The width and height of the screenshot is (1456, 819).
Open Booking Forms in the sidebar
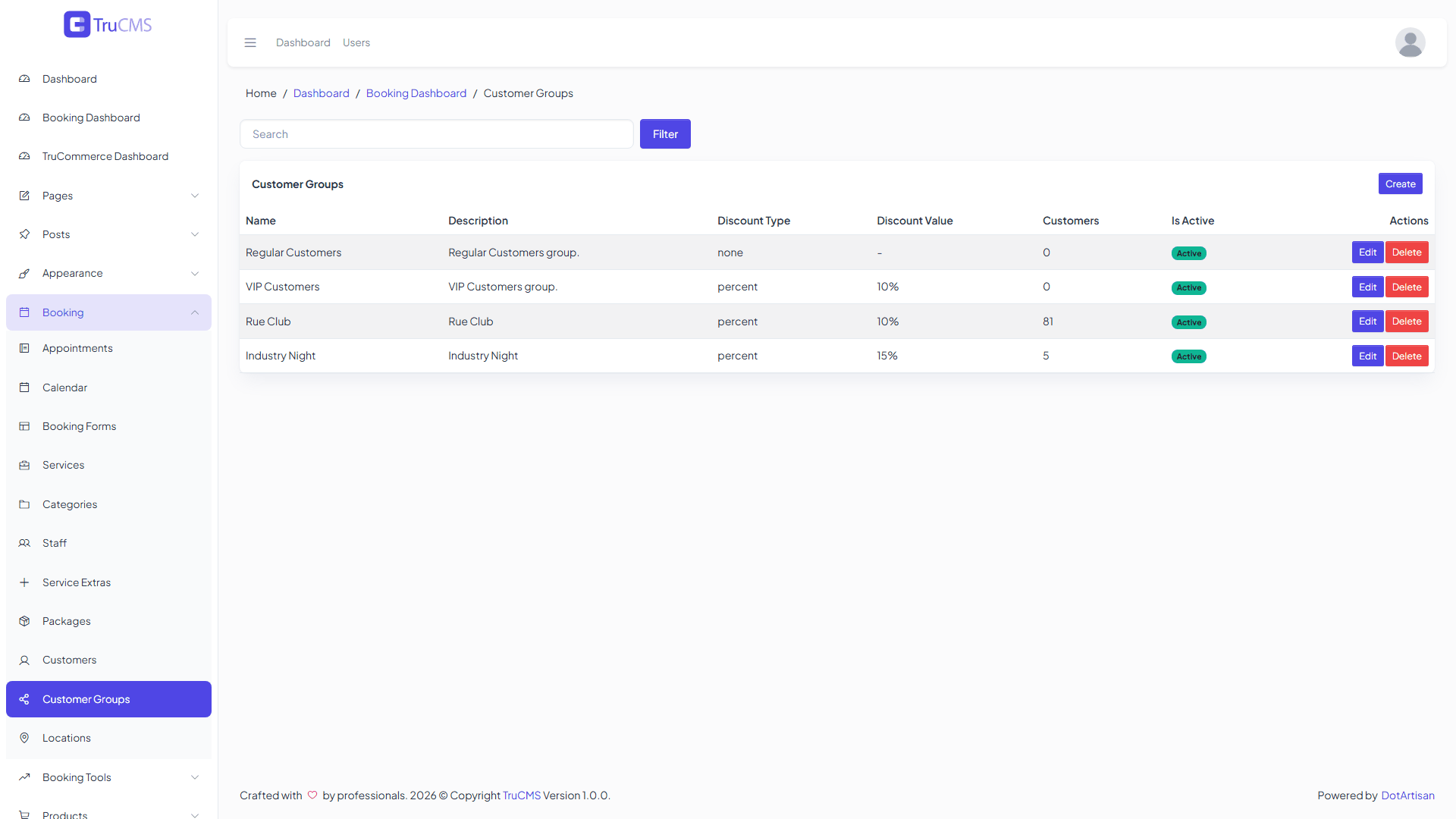tap(108, 426)
